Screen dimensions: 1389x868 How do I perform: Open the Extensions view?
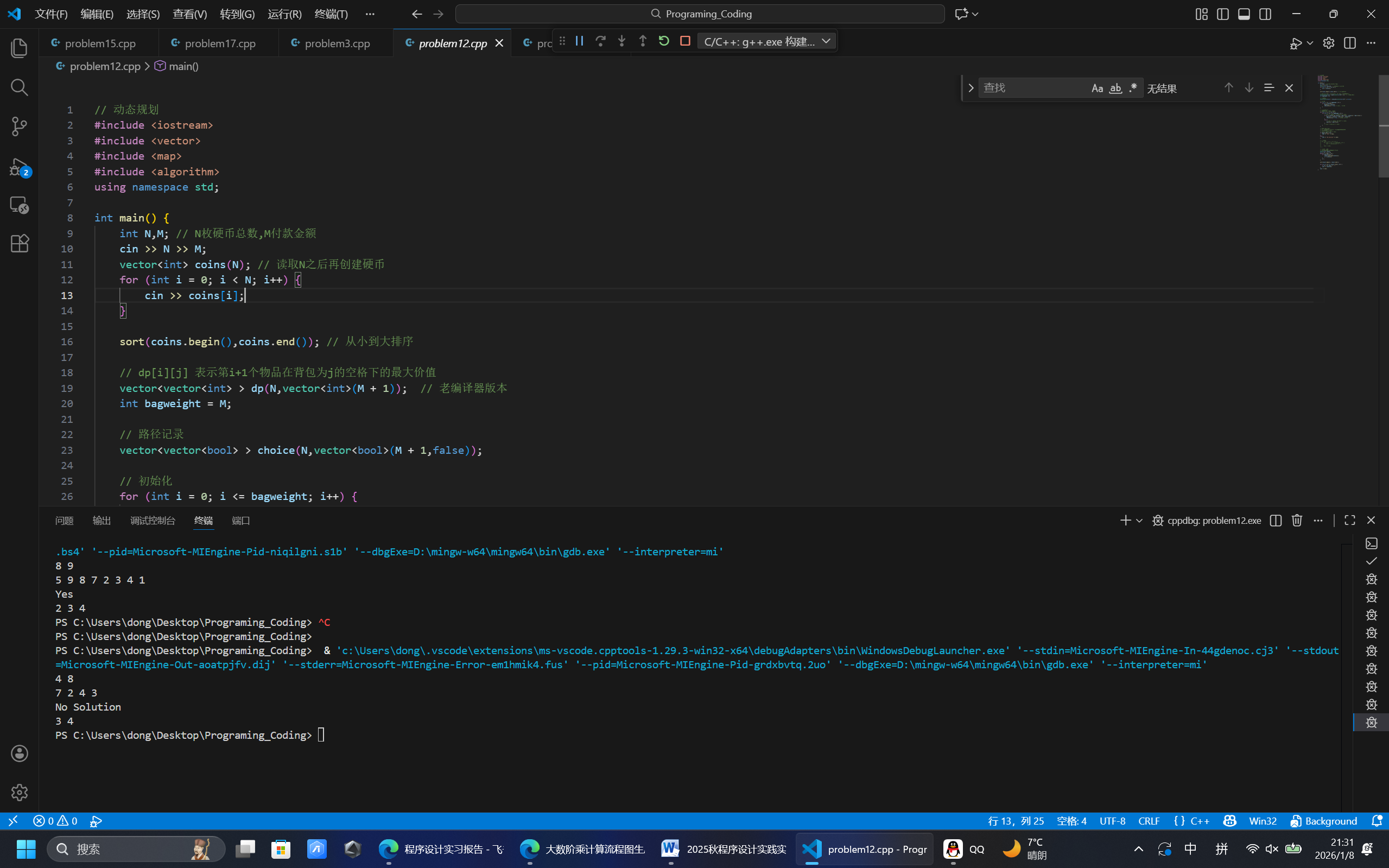click(x=20, y=243)
